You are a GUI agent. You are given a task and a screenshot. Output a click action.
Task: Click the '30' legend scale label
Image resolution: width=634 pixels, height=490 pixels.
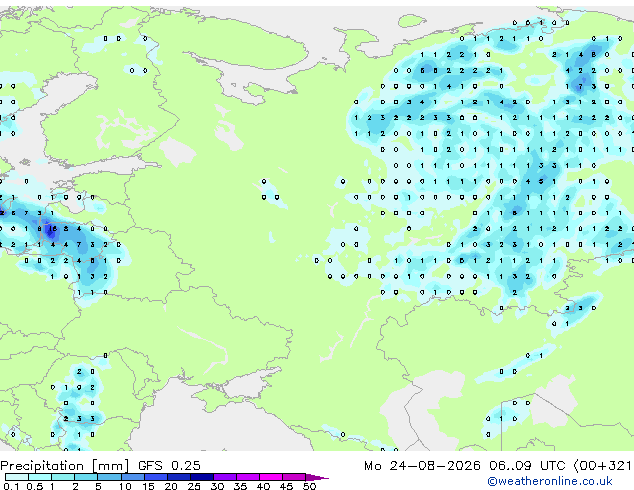point(217,486)
